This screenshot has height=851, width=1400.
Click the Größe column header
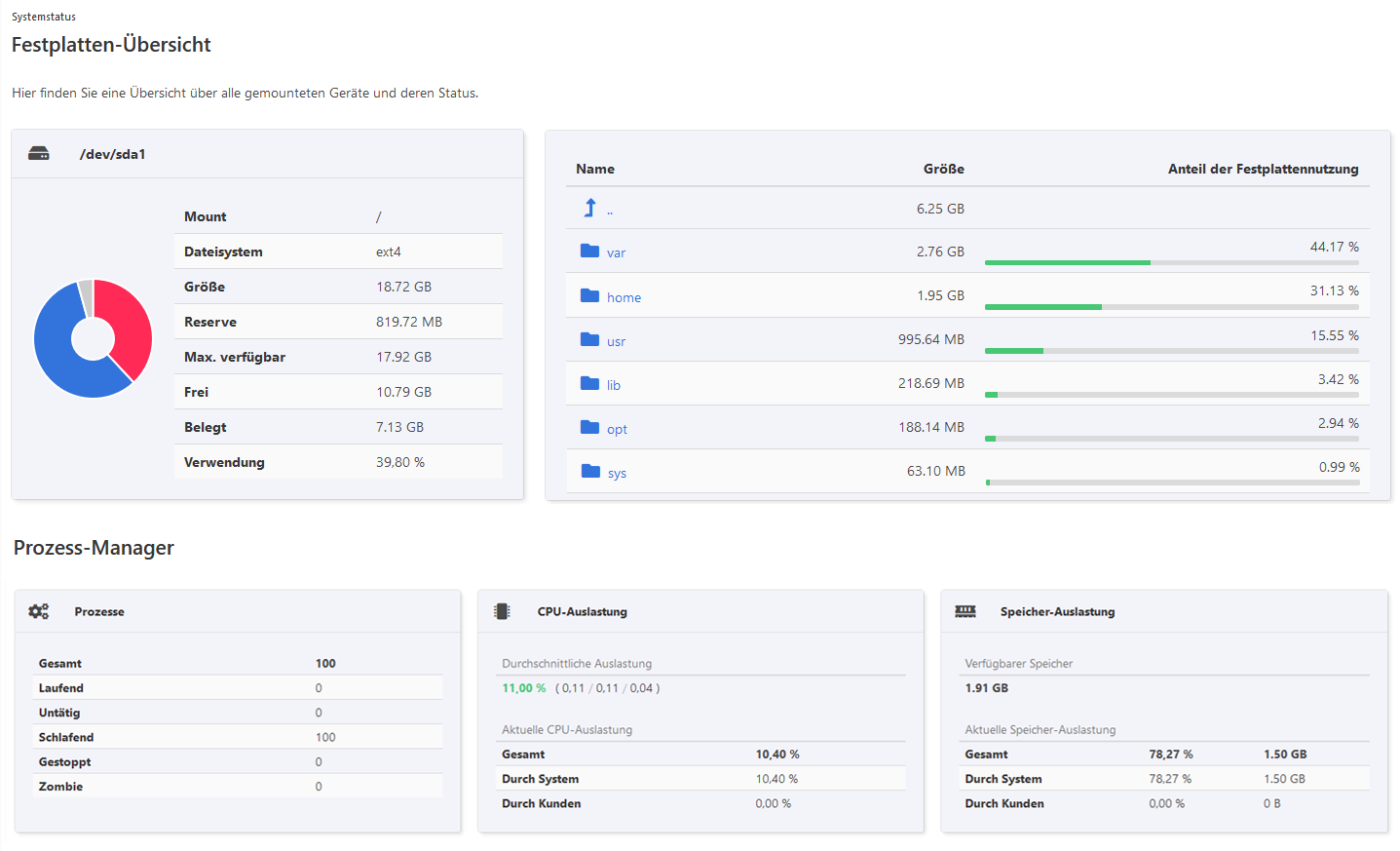click(943, 169)
